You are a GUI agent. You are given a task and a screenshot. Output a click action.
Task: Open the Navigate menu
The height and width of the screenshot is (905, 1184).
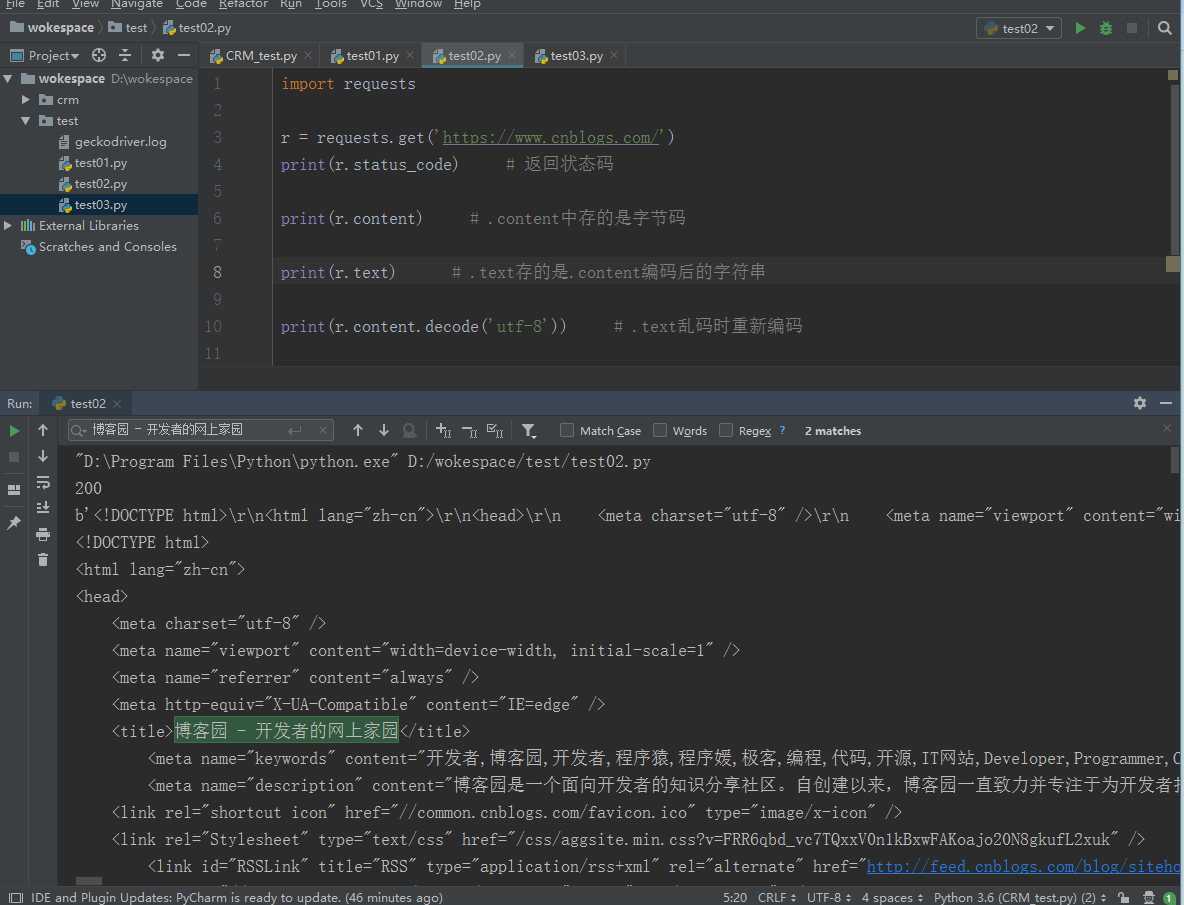click(x=137, y=5)
